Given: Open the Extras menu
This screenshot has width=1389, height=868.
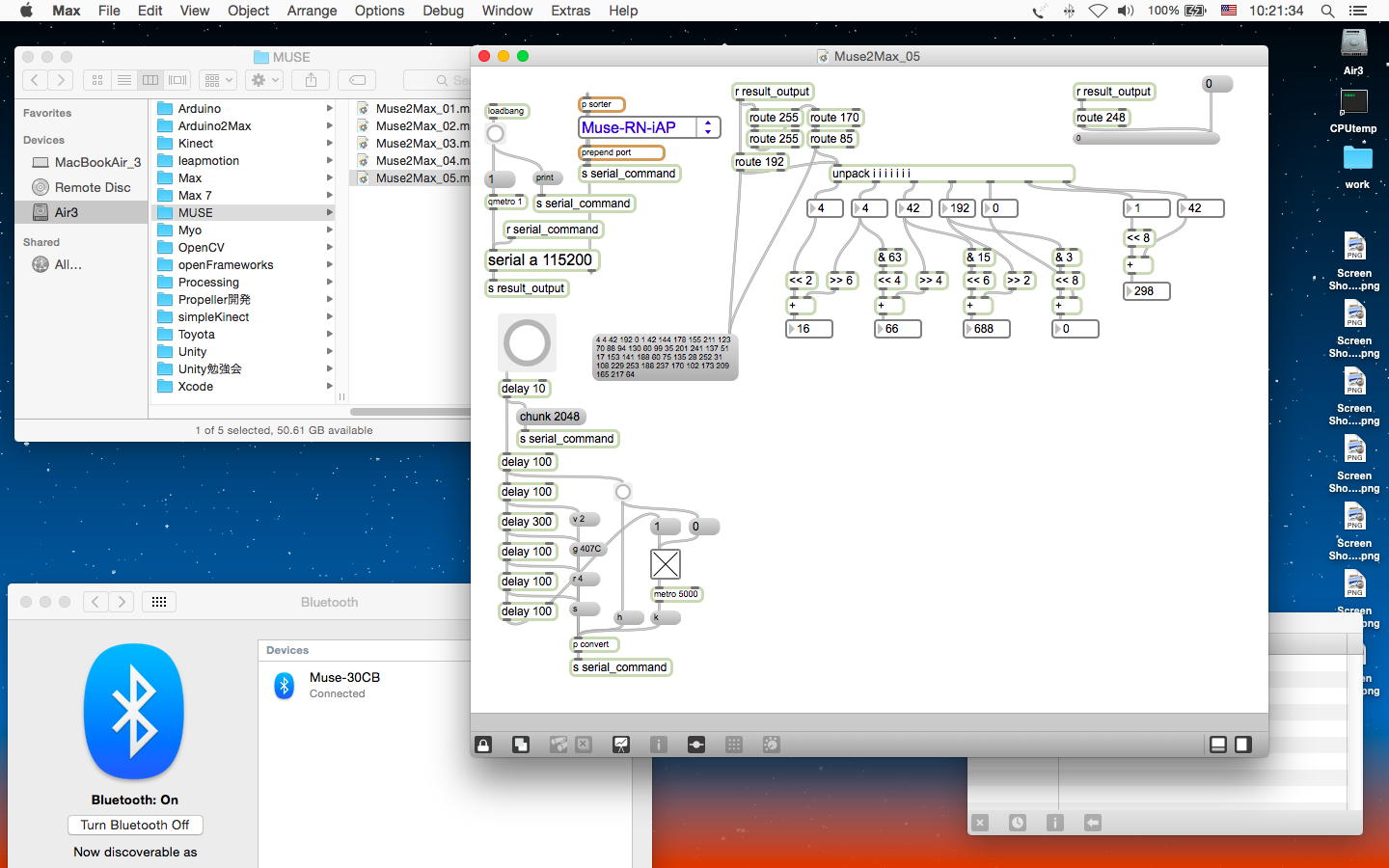Looking at the screenshot, I should point(570,11).
